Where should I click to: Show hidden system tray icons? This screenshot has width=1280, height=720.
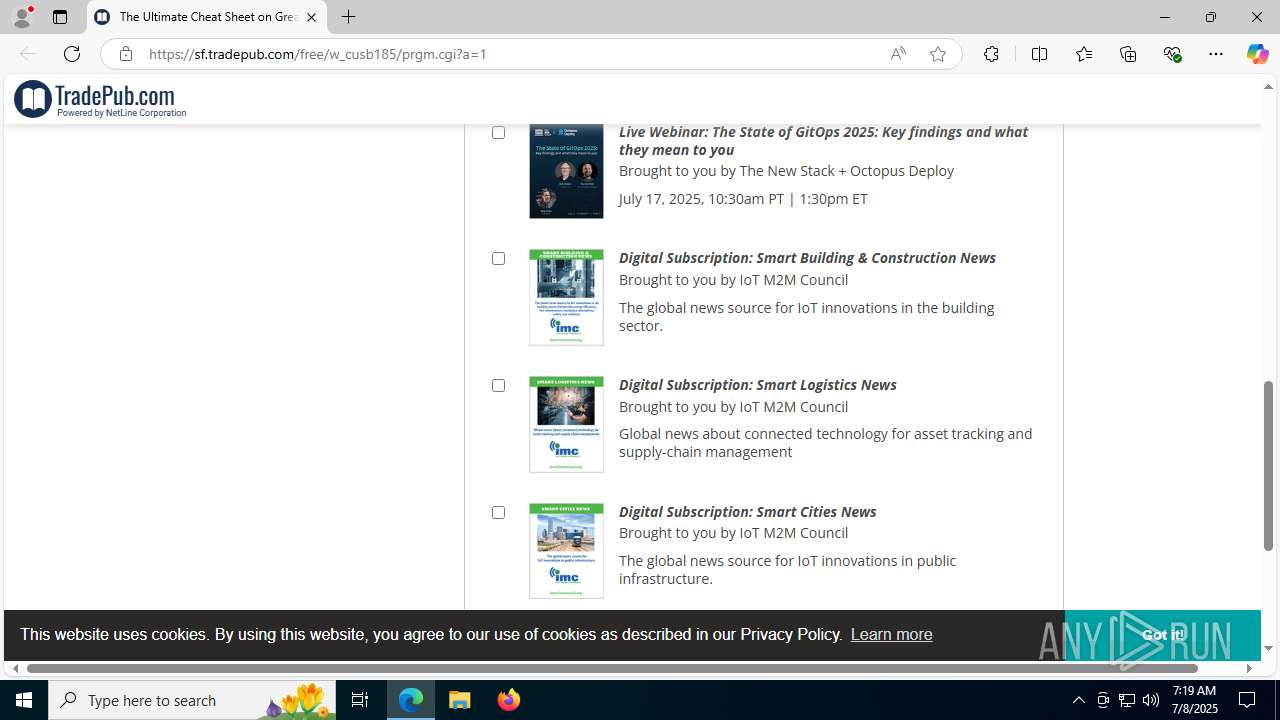[x=1078, y=700]
